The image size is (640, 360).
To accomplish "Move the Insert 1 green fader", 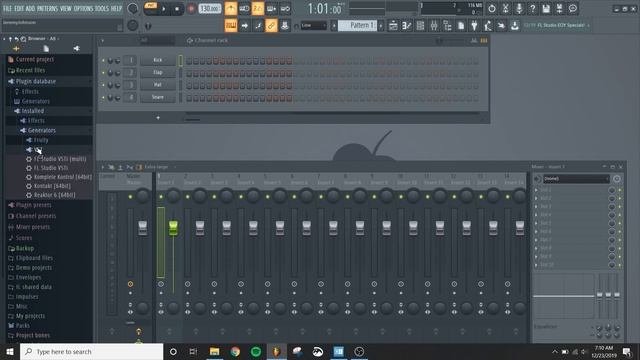I will (x=173, y=228).
